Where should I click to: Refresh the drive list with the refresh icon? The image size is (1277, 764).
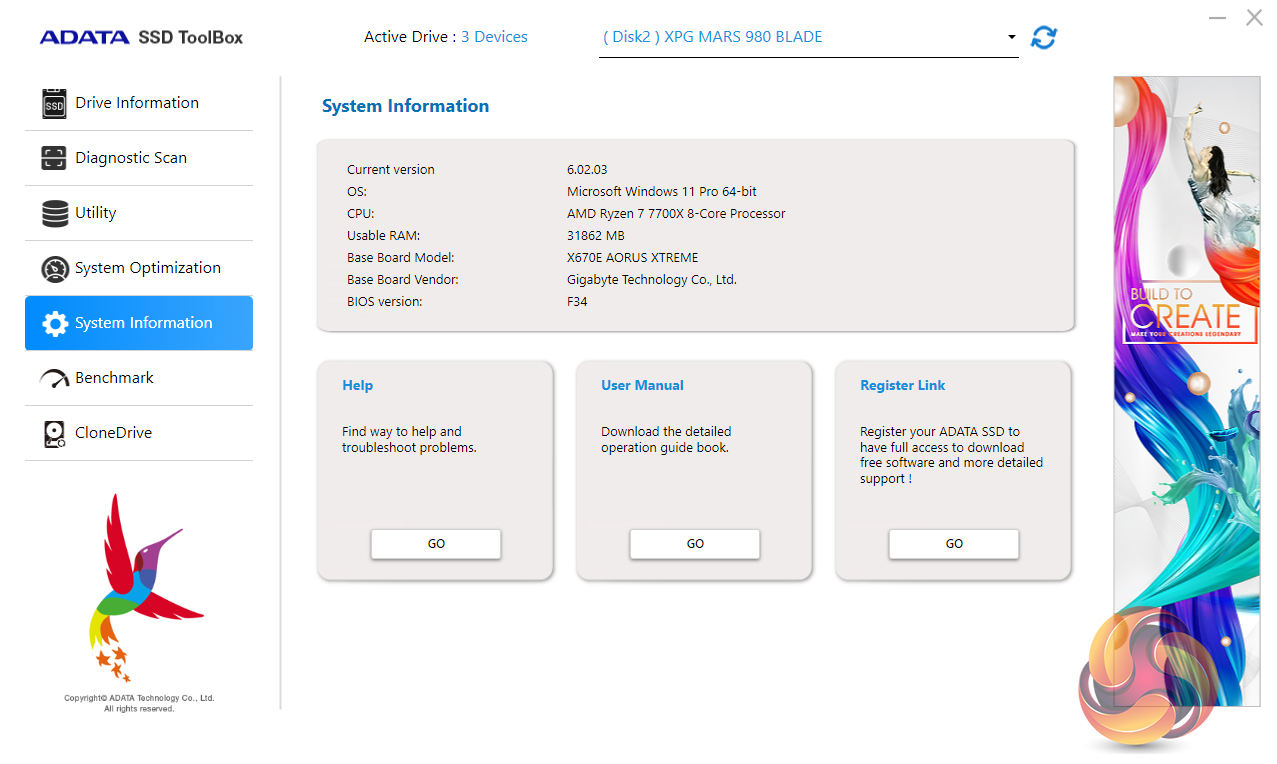tap(1044, 37)
